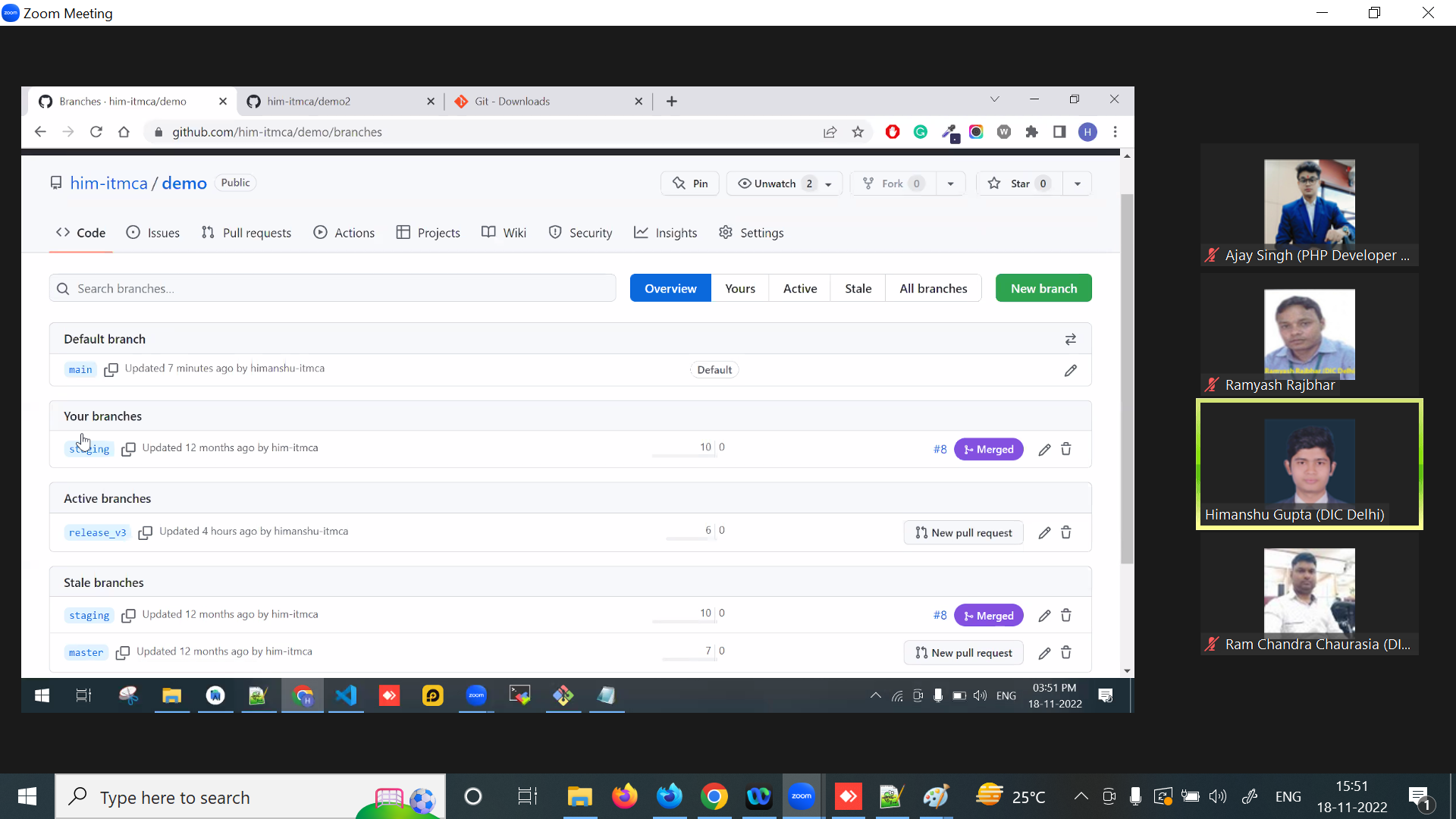Delete the master branch

[x=1065, y=653]
